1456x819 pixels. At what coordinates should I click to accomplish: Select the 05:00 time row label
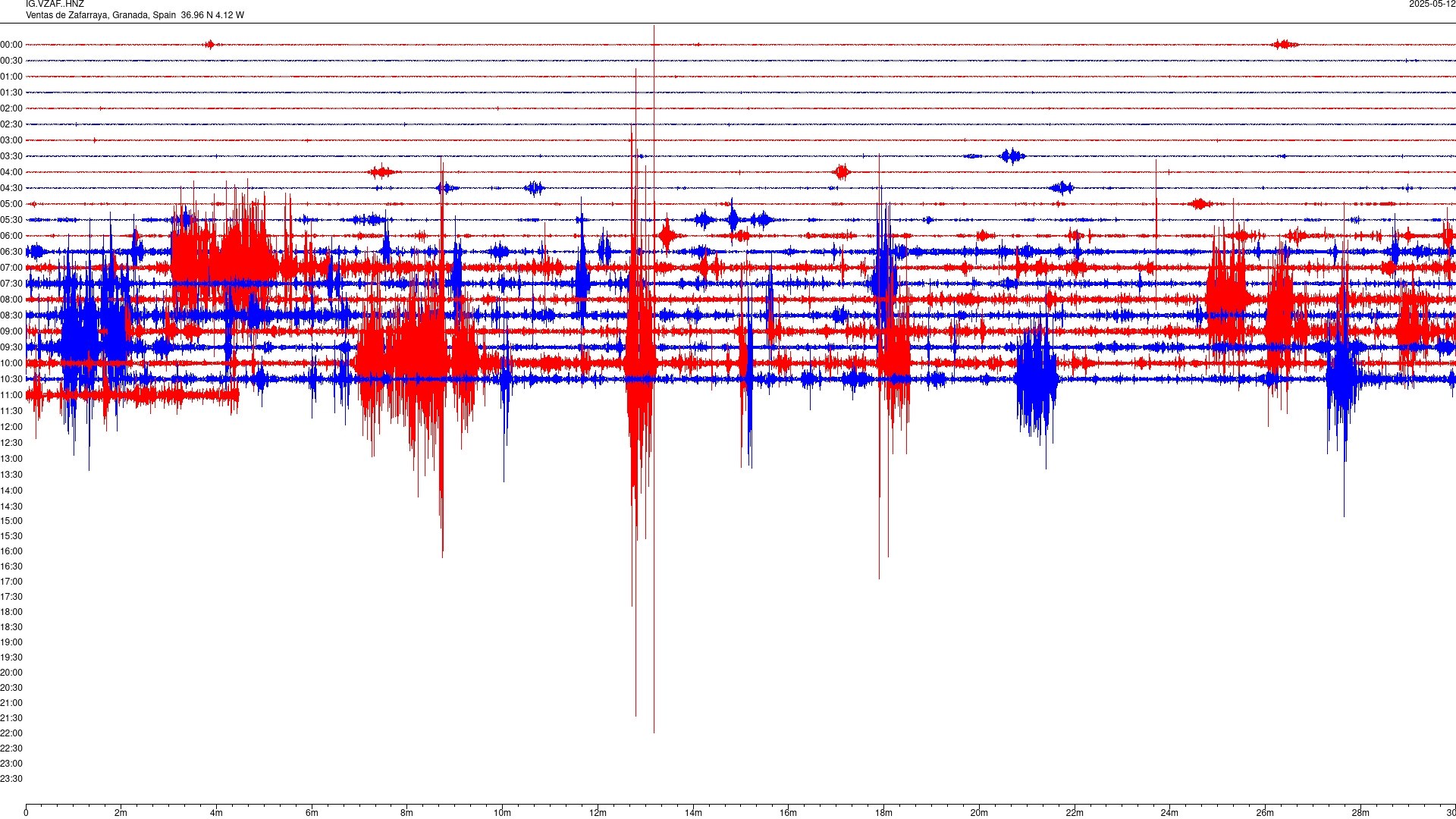[11, 204]
